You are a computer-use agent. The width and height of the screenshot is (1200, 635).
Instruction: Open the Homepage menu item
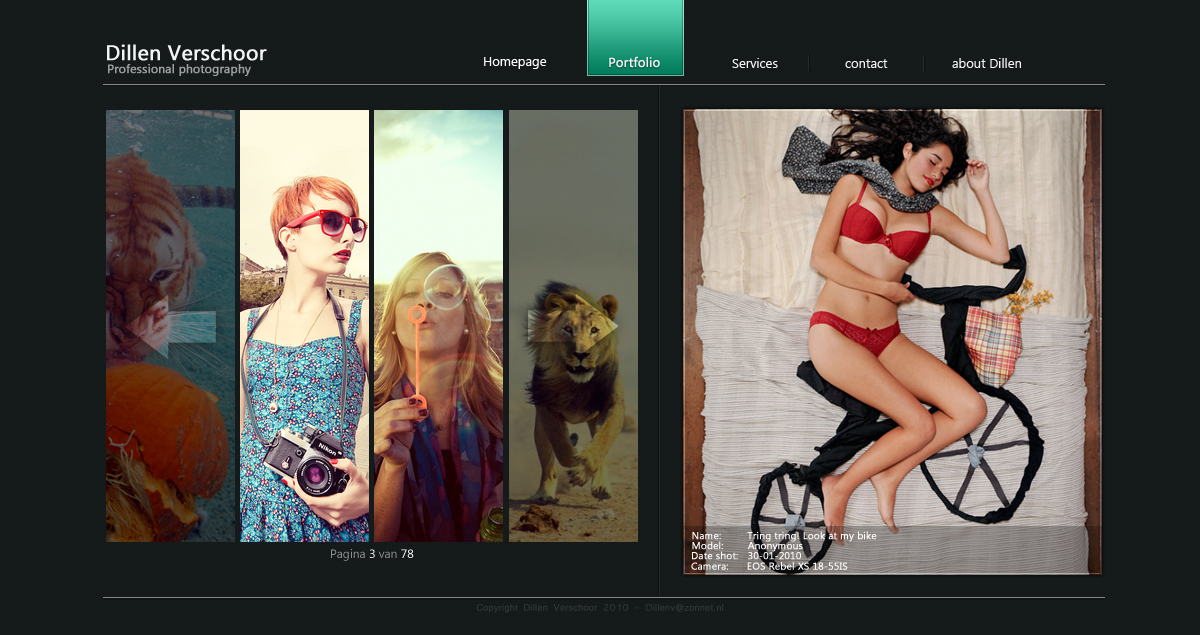click(515, 62)
